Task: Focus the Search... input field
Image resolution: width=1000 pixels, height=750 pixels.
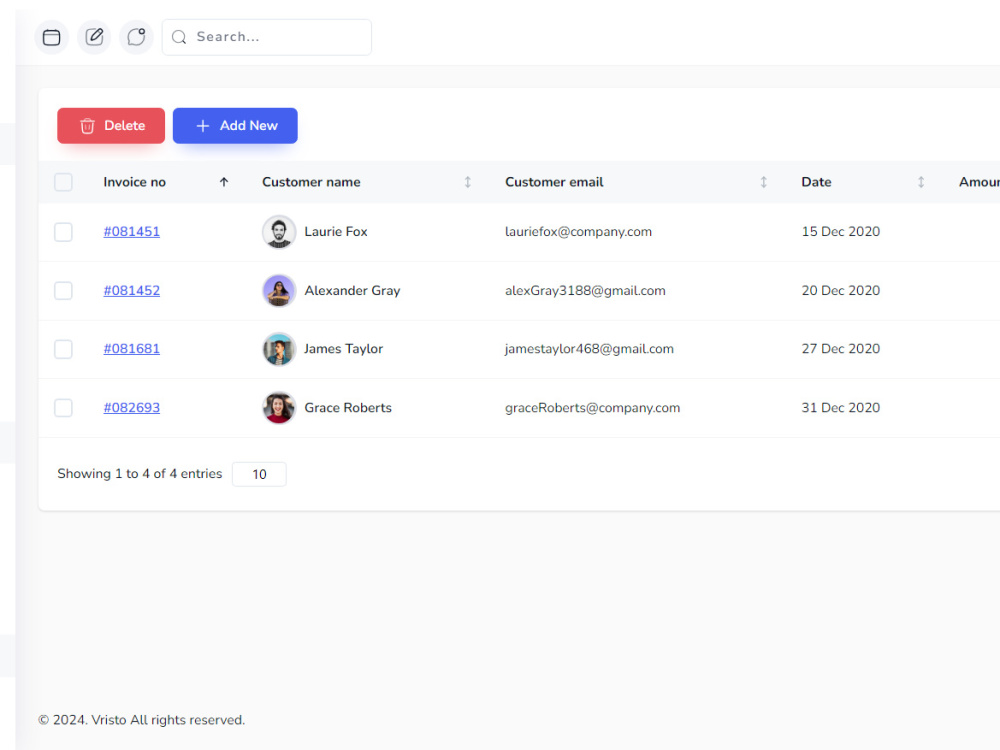Action: pyautogui.click(x=267, y=37)
